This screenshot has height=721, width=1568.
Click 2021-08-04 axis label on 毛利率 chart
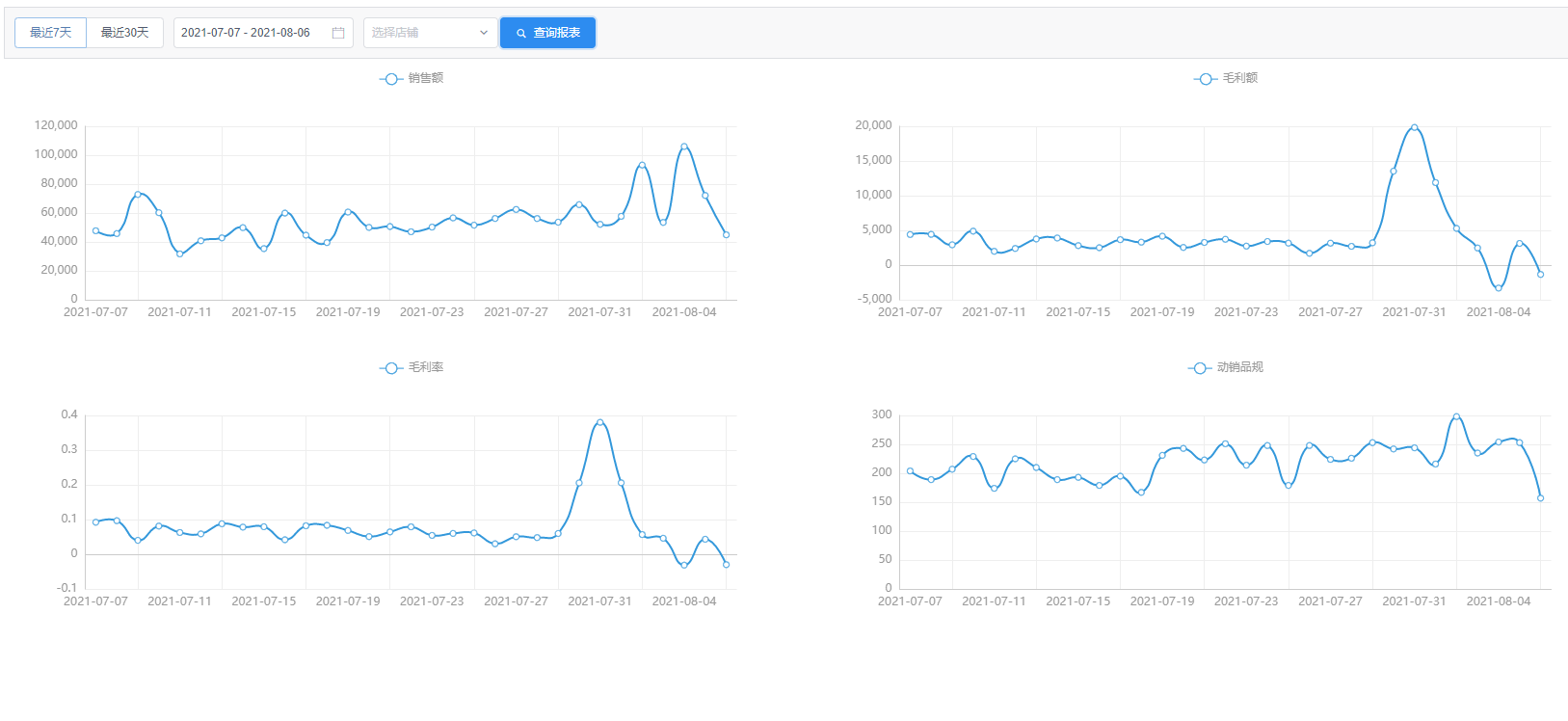click(x=684, y=601)
